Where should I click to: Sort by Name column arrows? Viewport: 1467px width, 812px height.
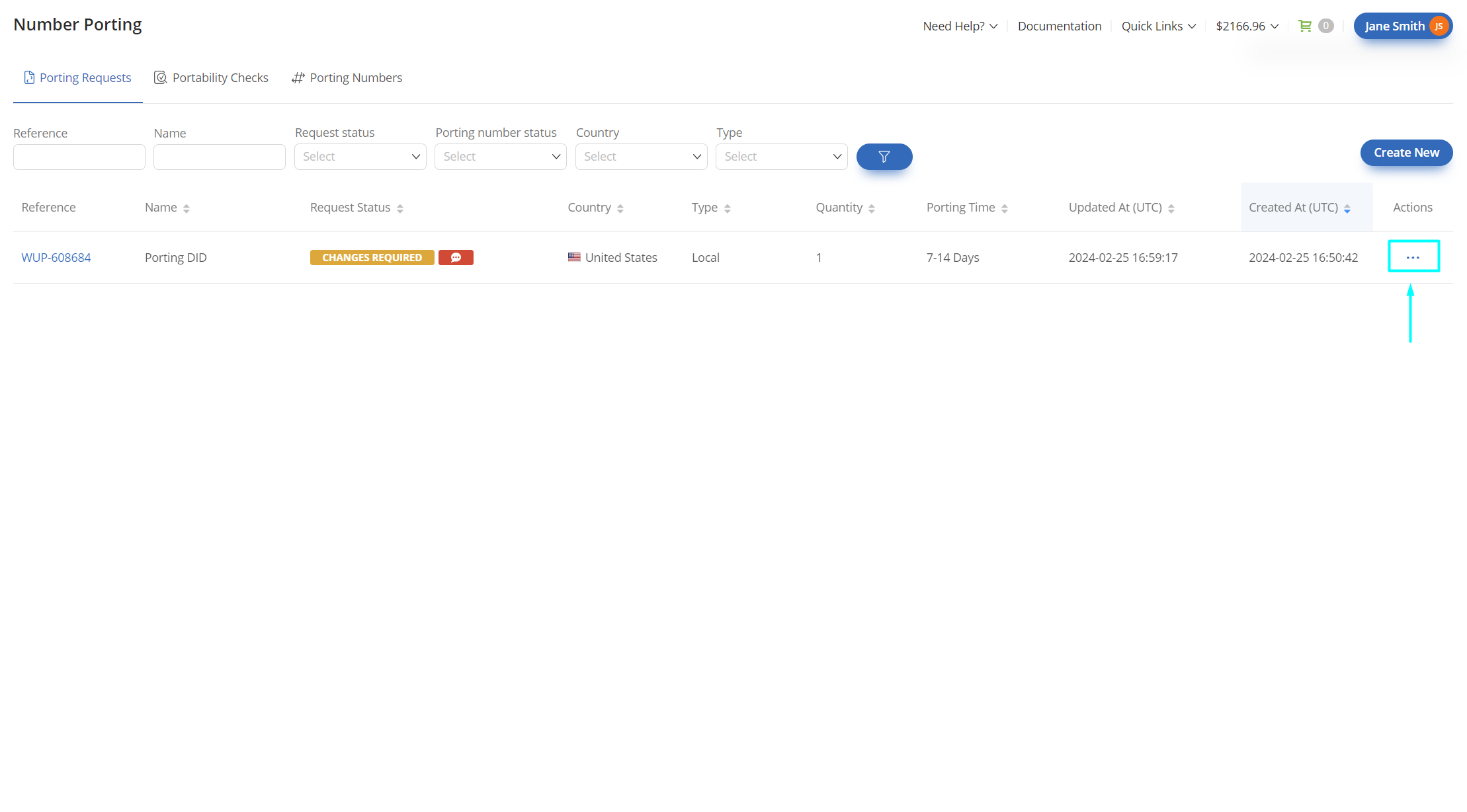tap(187, 208)
